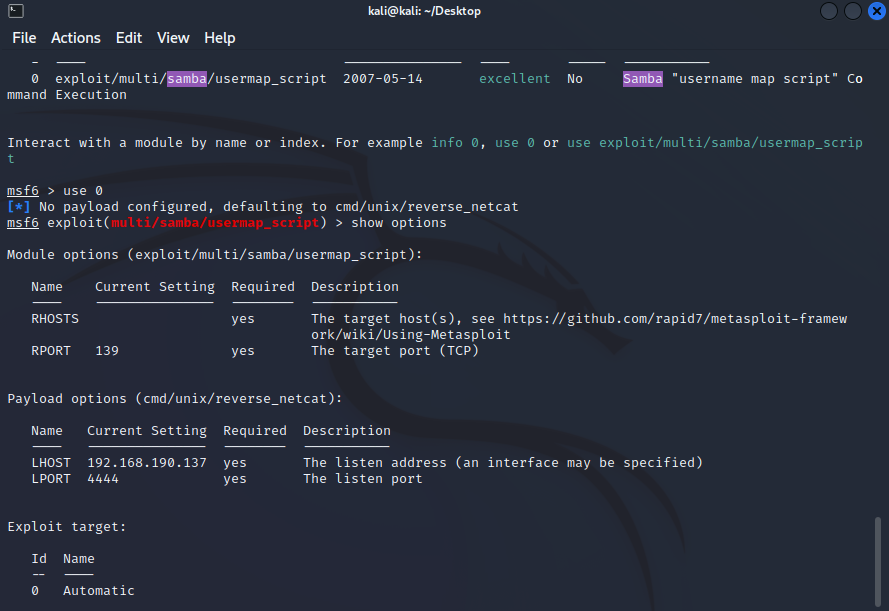Click the LHOST value 192.168.190.137

(x=147, y=463)
